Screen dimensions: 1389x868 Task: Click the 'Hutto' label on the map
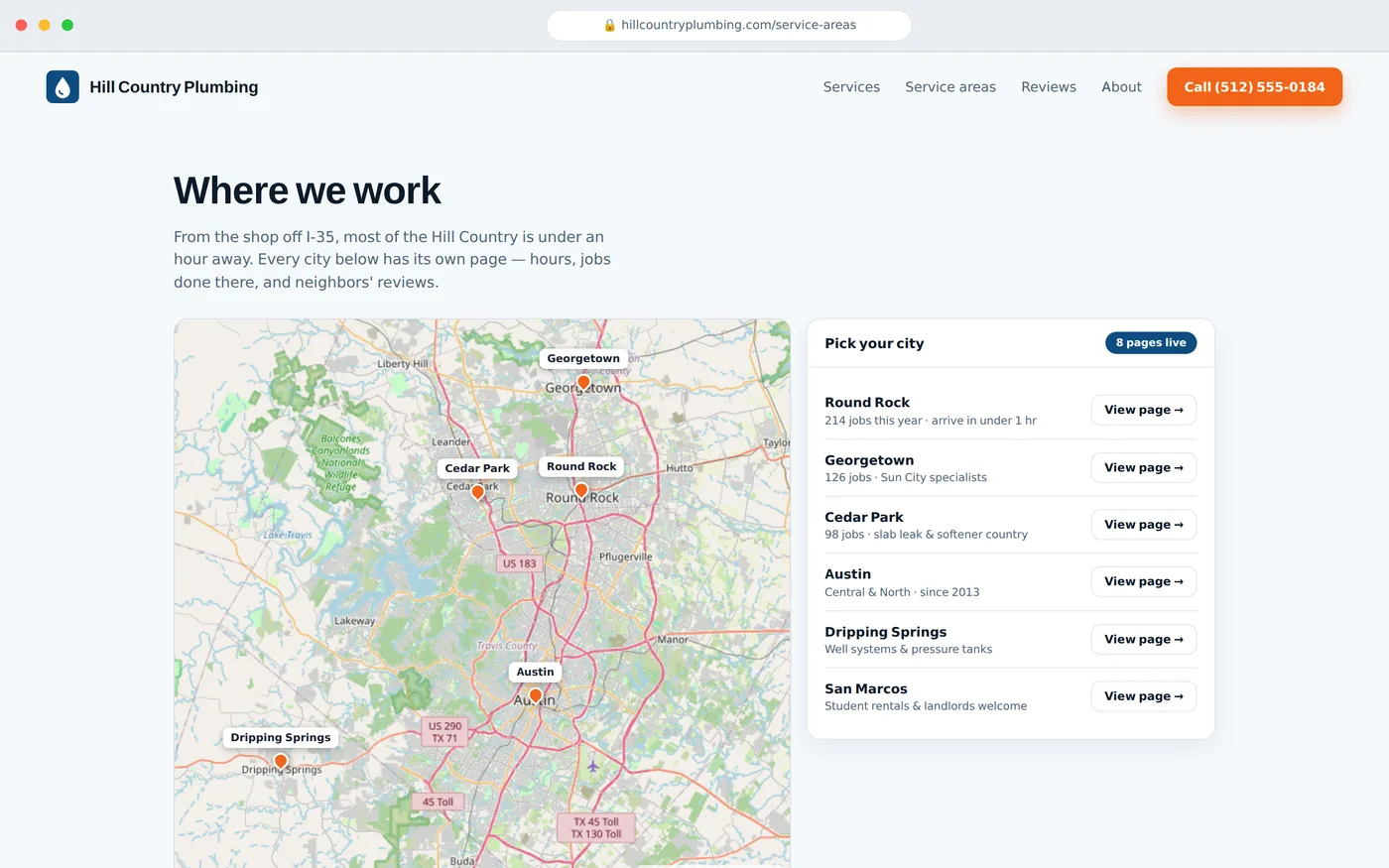[680, 467]
